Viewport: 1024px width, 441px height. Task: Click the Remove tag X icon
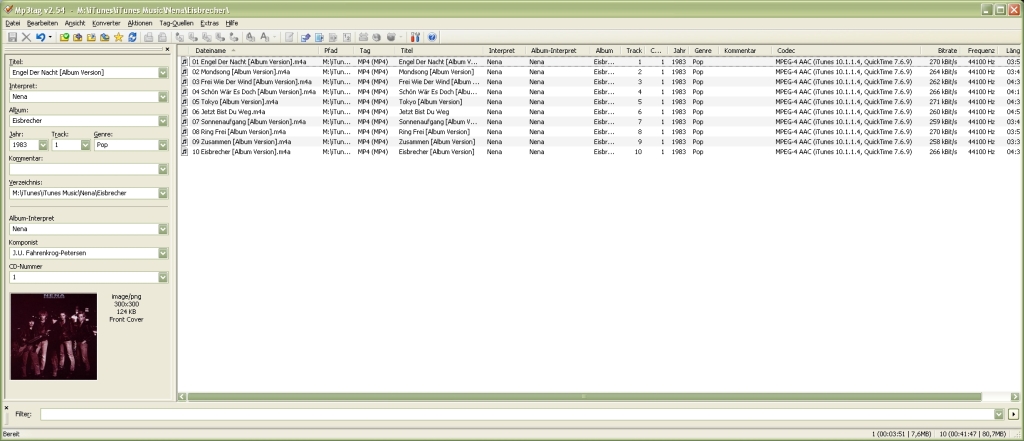point(25,37)
